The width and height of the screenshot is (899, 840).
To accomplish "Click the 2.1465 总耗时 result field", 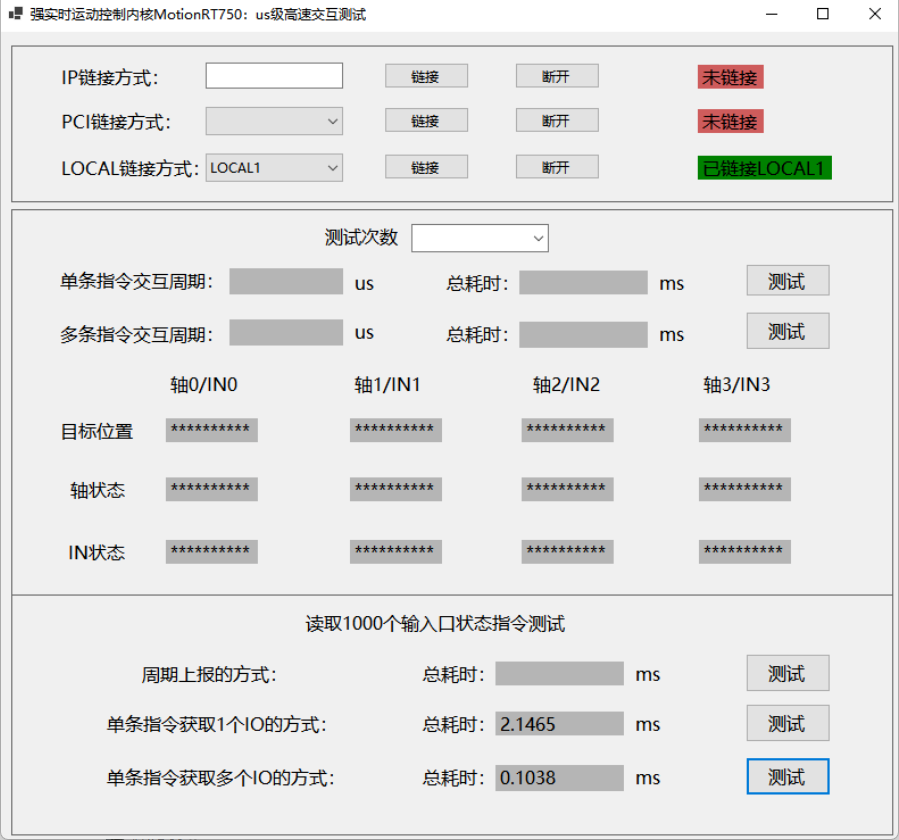I will click(x=559, y=724).
